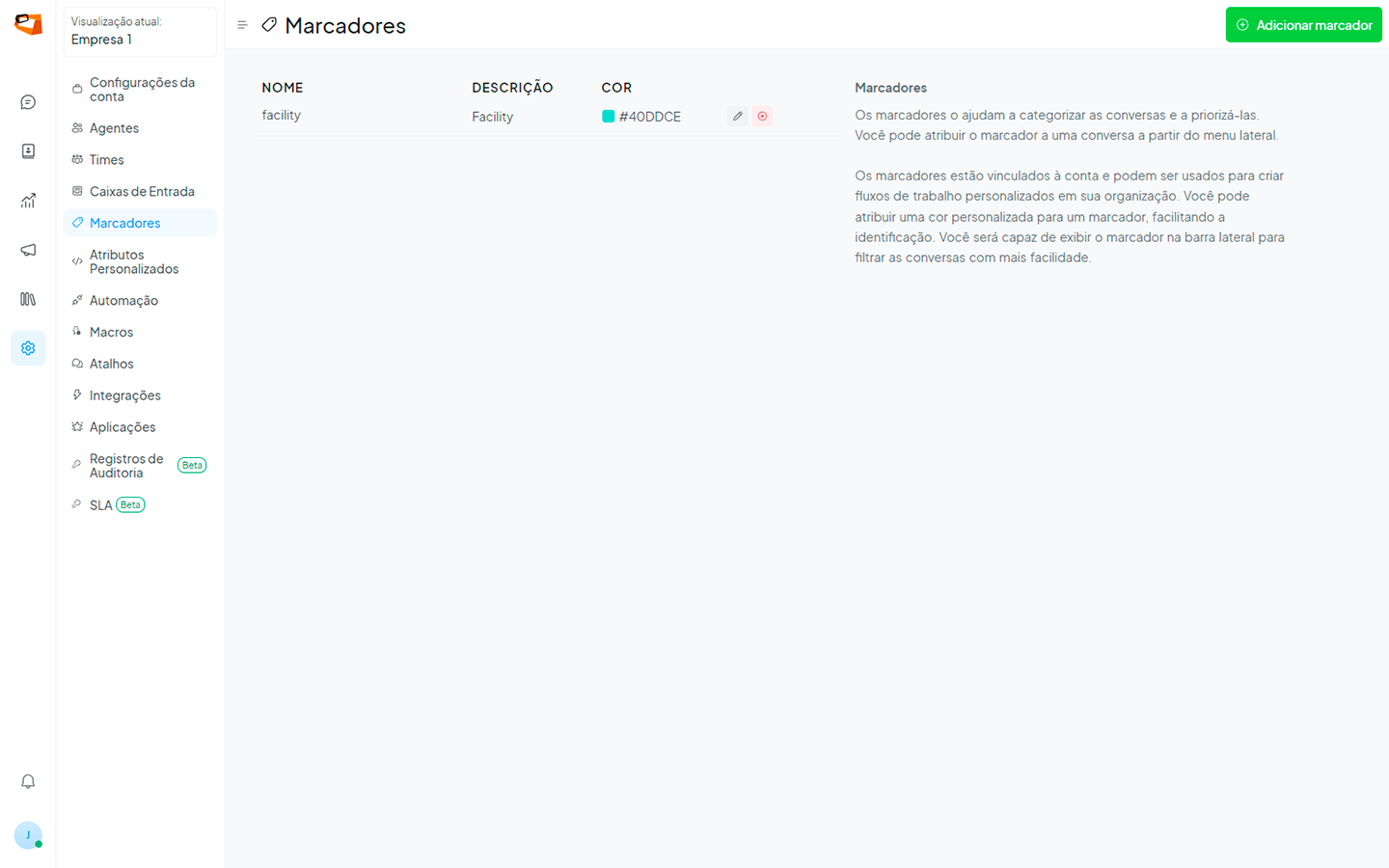Collapse the sidebar with hamburger icon
Image resolution: width=1389 pixels, height=868 pixels.
242,25
